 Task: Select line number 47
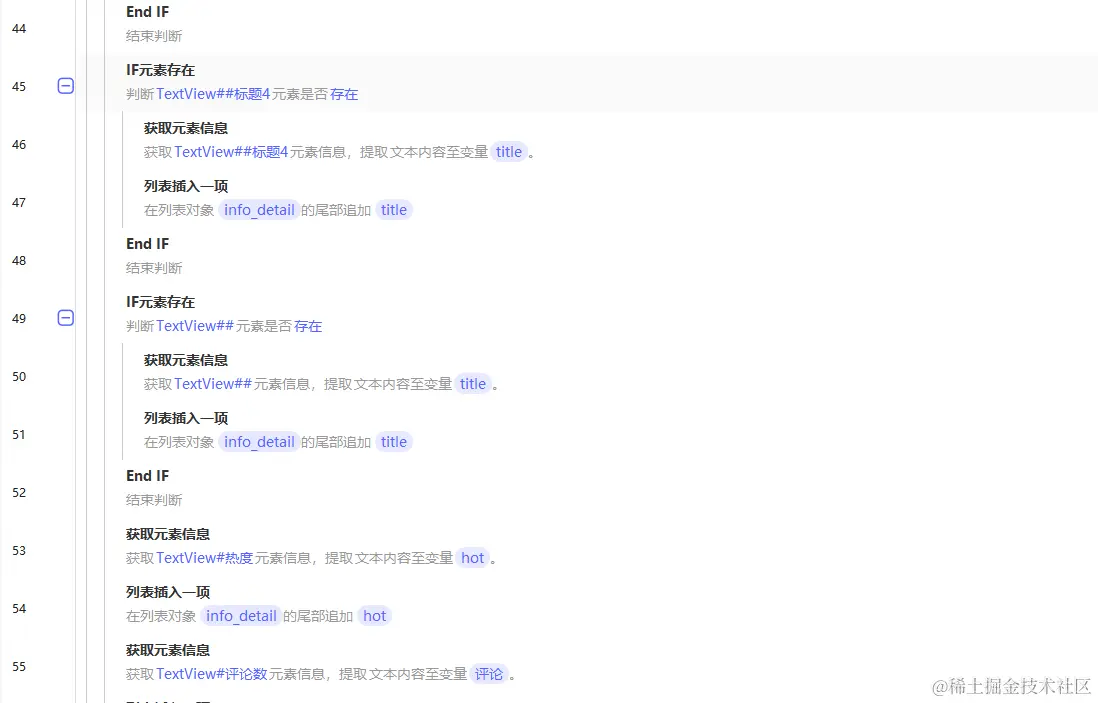pyautogui.click(x=20, y=203)
